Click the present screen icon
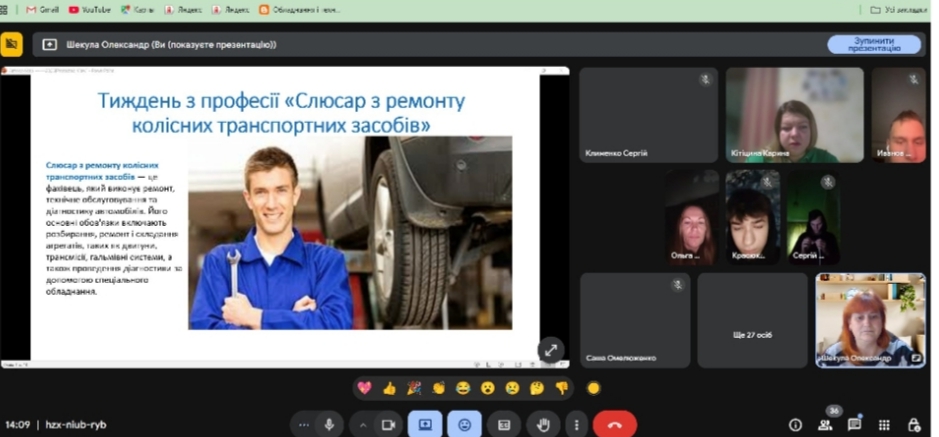This screenshot has width=939, height=437. tap(425, 424)
